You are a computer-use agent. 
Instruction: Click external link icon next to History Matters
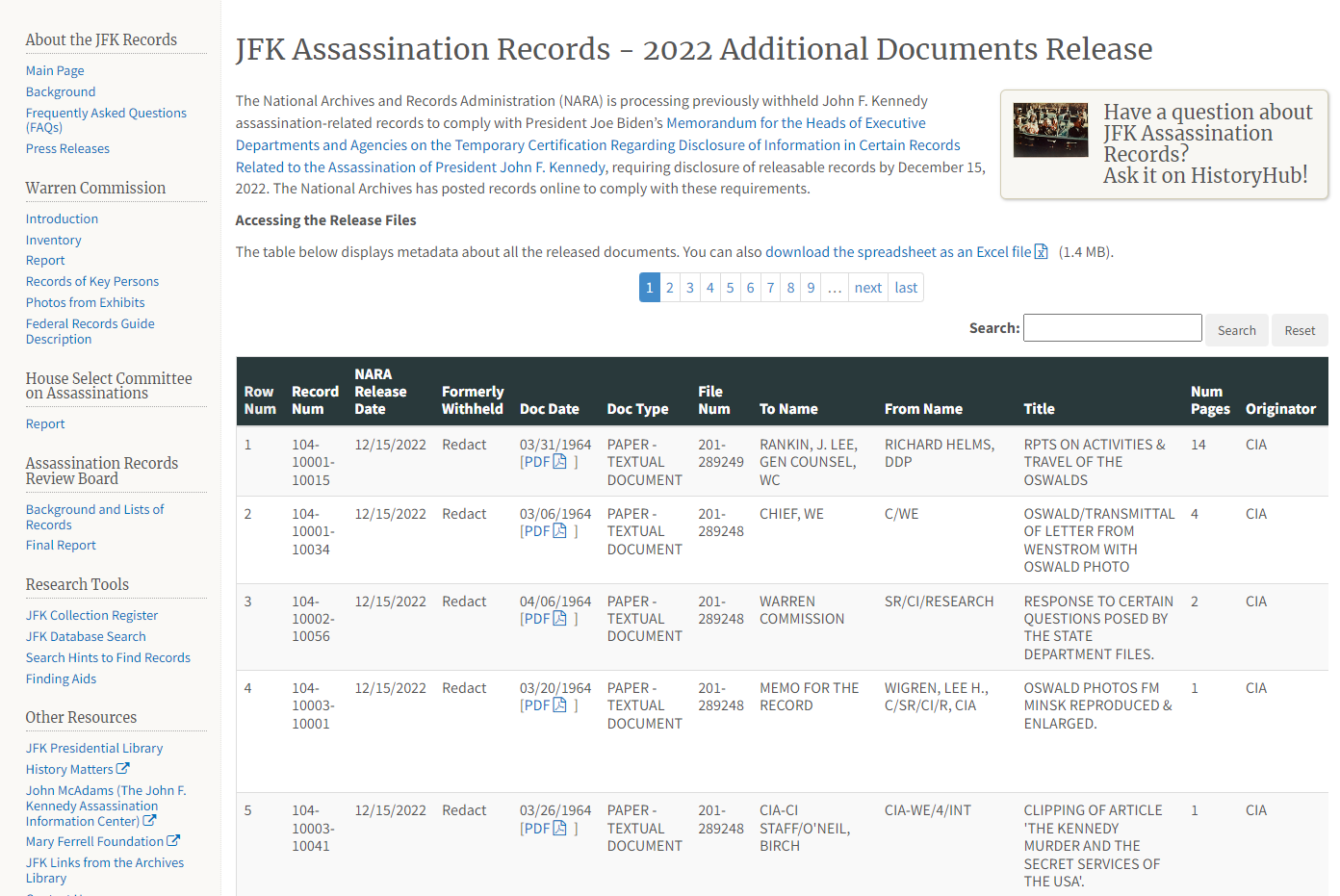[x=123, y=769]
